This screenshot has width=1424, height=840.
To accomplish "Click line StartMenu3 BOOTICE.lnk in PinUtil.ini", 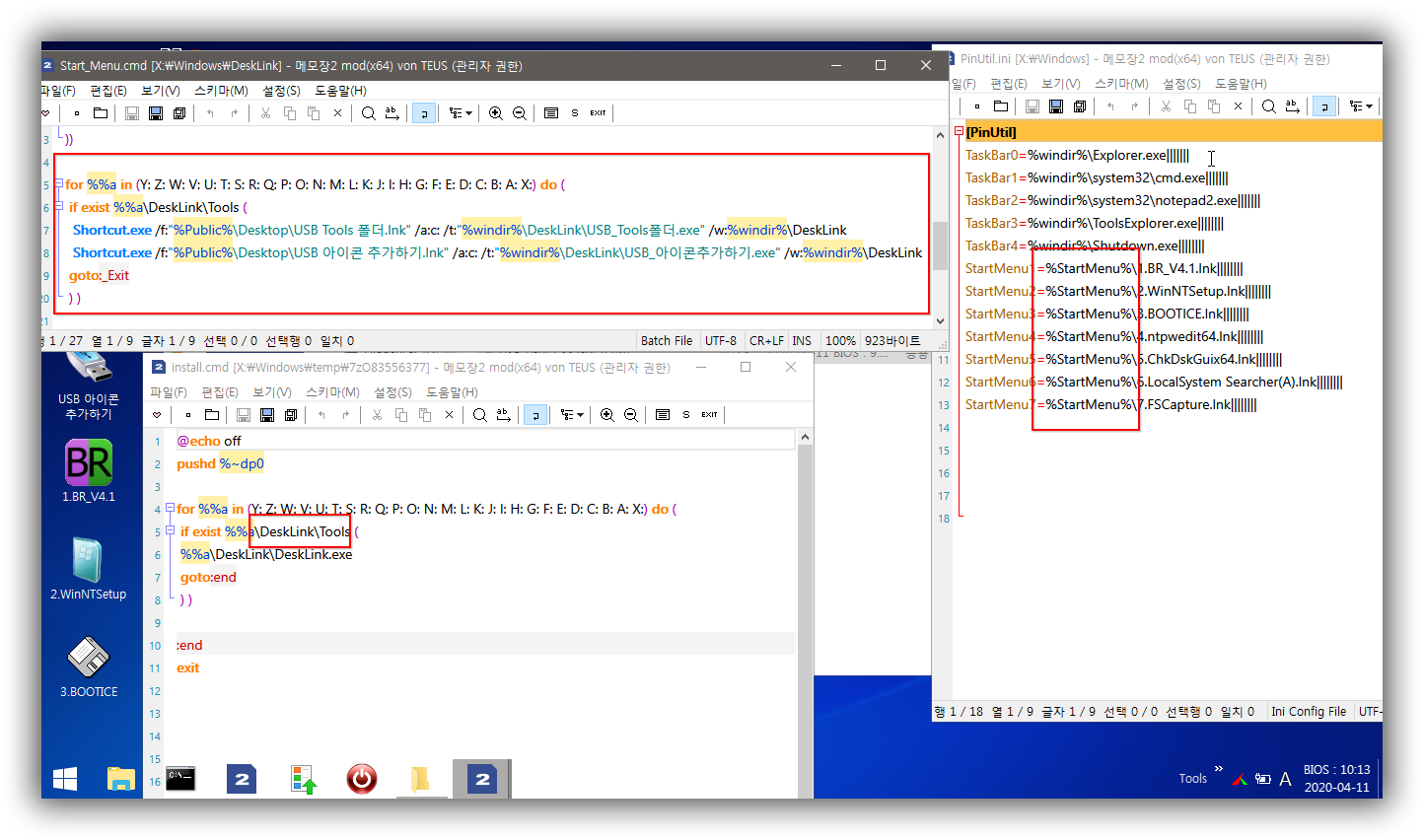I will coord(1106,314).
